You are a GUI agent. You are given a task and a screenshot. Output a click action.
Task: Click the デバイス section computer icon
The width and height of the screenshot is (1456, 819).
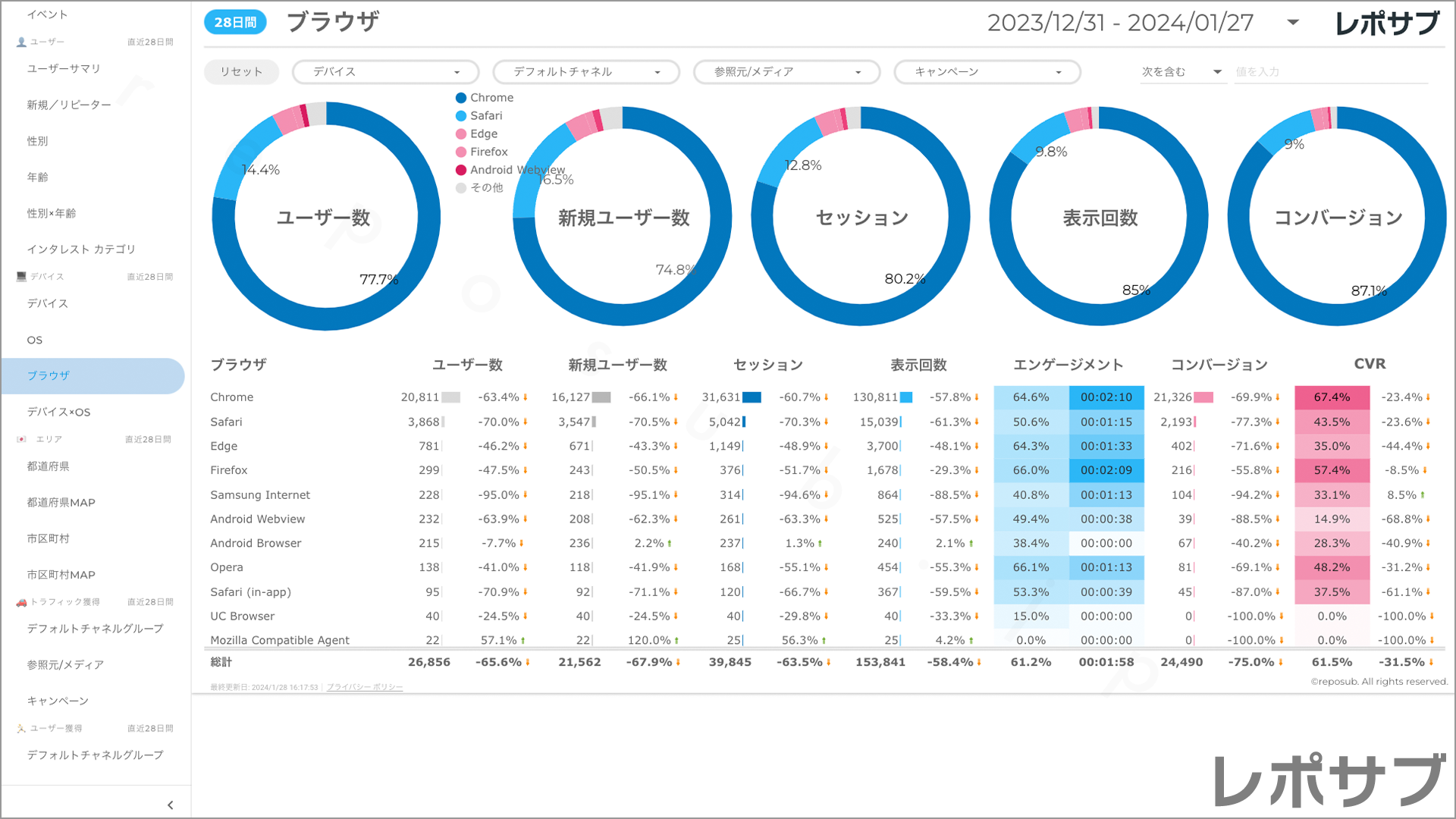(x=21, y=277)
